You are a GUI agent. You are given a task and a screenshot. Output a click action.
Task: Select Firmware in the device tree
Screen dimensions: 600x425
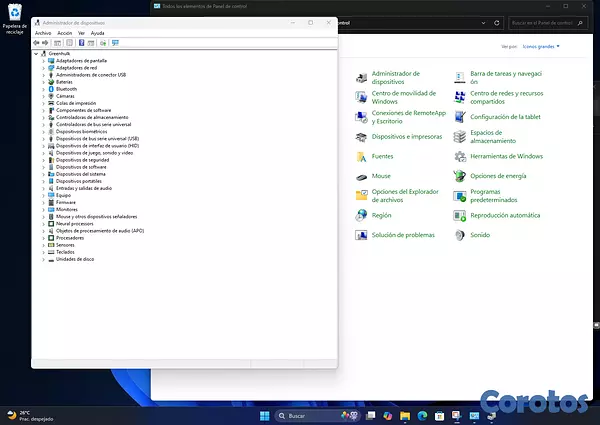click(x=65, y=202)
